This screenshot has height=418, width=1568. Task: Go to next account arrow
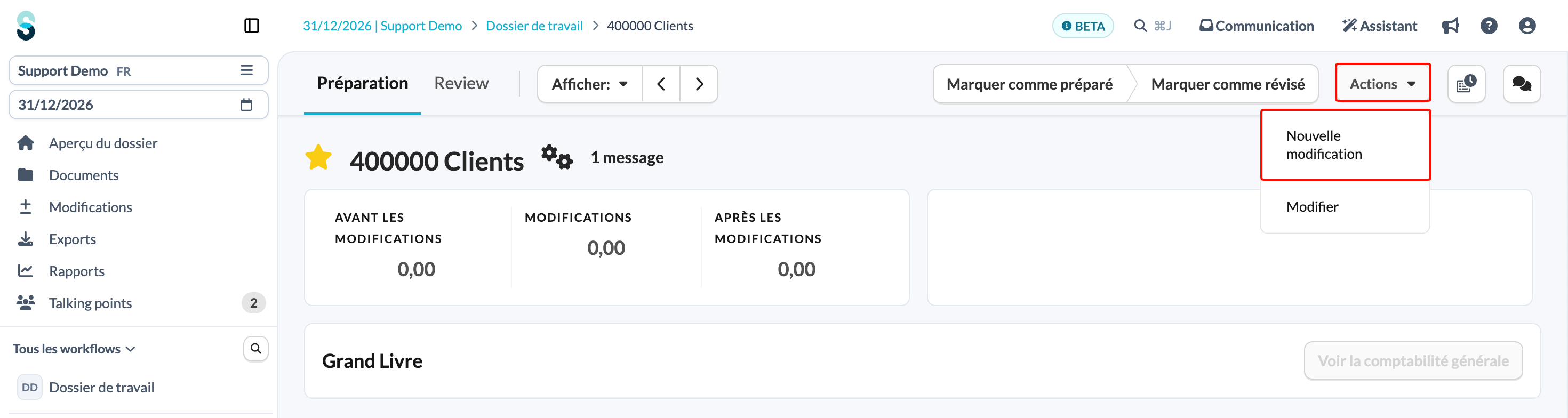click(699, 84)
